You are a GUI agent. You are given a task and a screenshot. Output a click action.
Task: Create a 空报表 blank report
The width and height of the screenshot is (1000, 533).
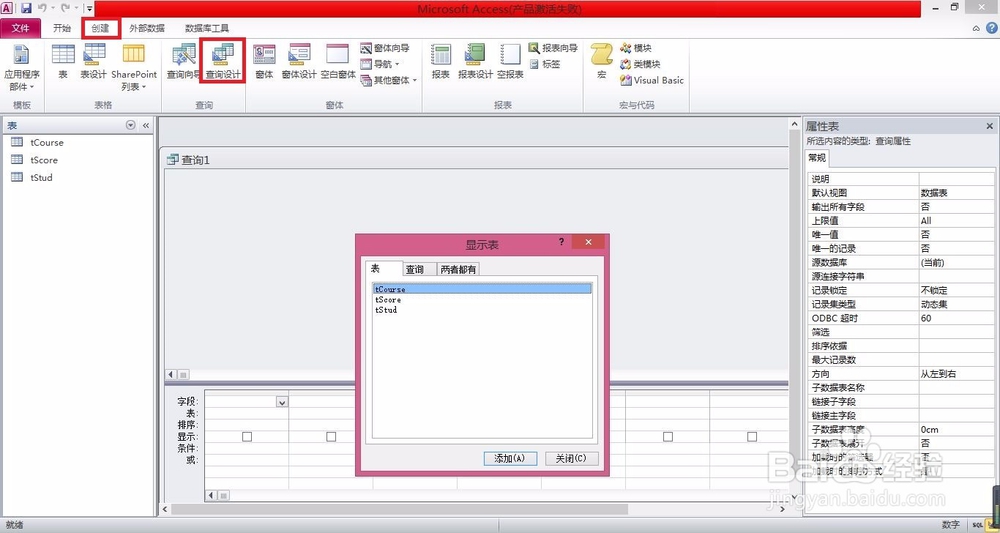pyautogui.click(x=510, y=62)
